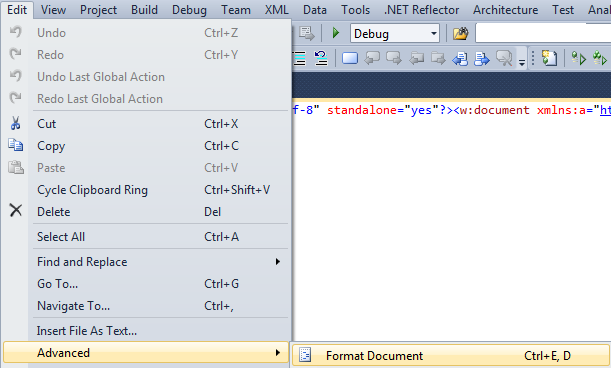Image resolution: width=611 pixels, height=368 pixels.
Task: Click the uncomment selected lines icon
Action: (x=321, y=58)
